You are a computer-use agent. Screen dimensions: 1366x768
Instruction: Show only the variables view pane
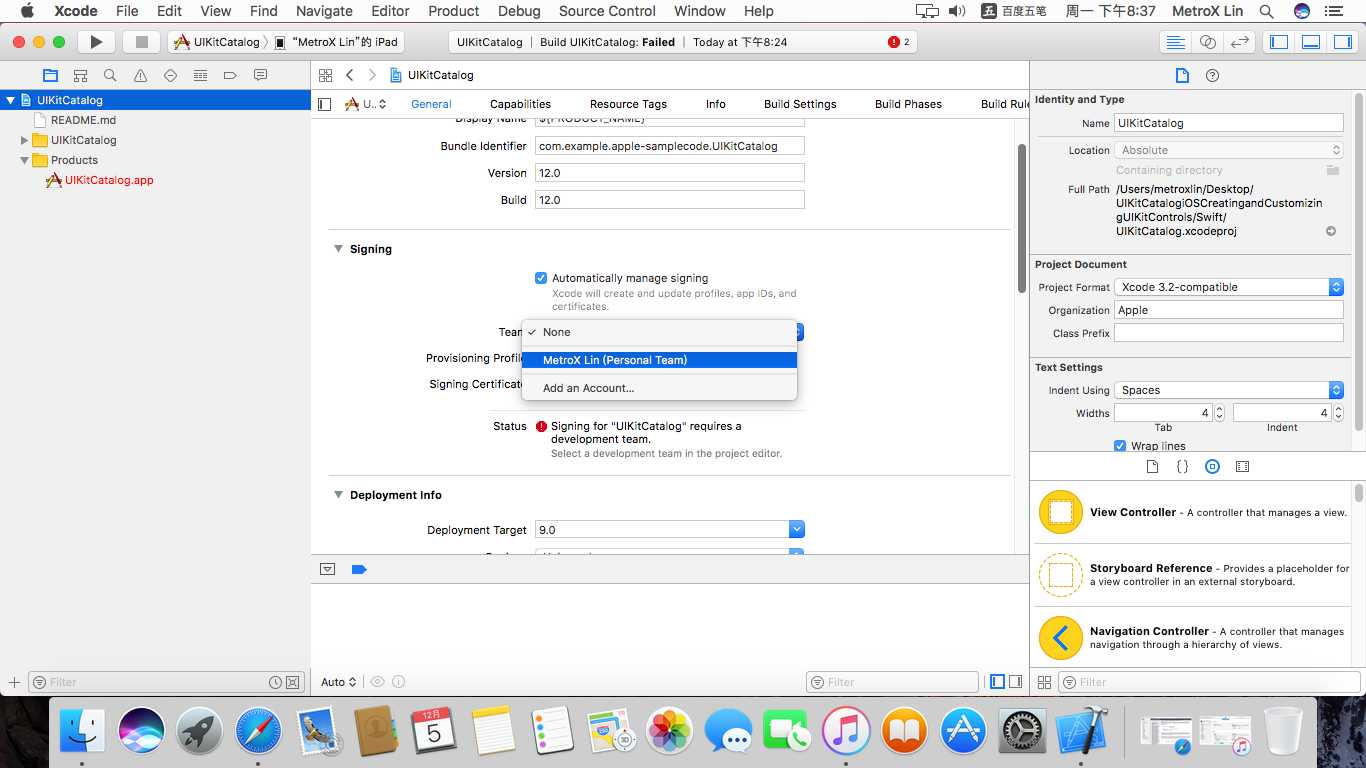click(997, 682)
